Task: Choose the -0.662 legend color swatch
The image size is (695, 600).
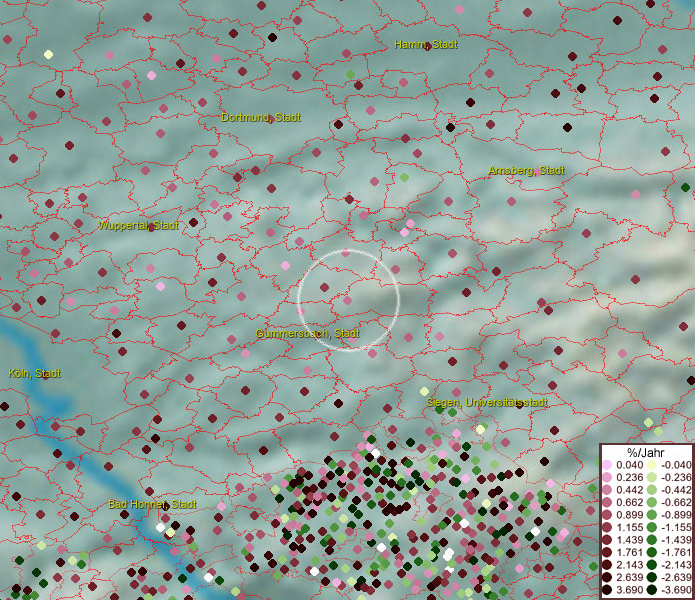Action: tap(652, 503)
